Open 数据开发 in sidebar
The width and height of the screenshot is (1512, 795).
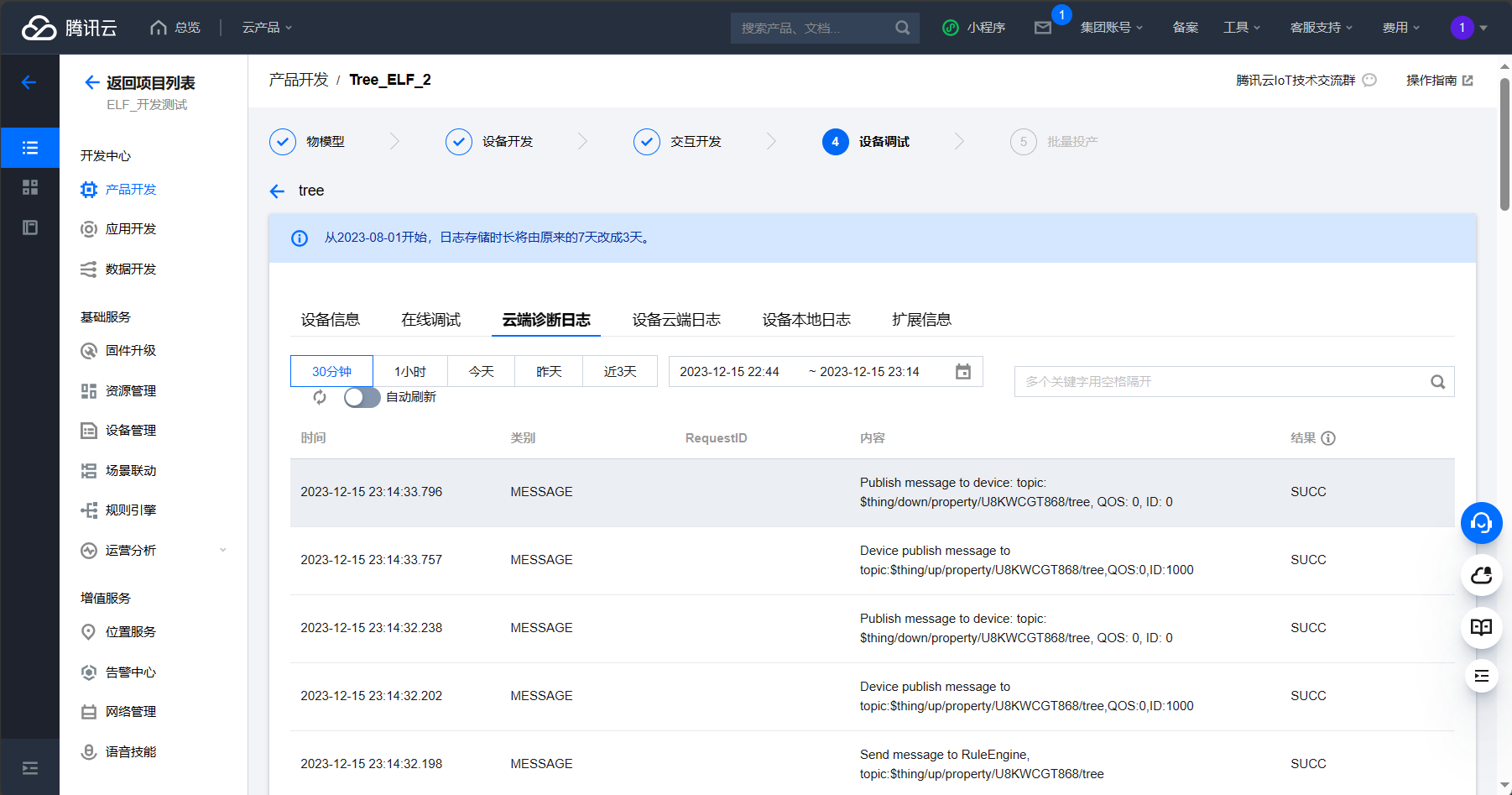118,269
